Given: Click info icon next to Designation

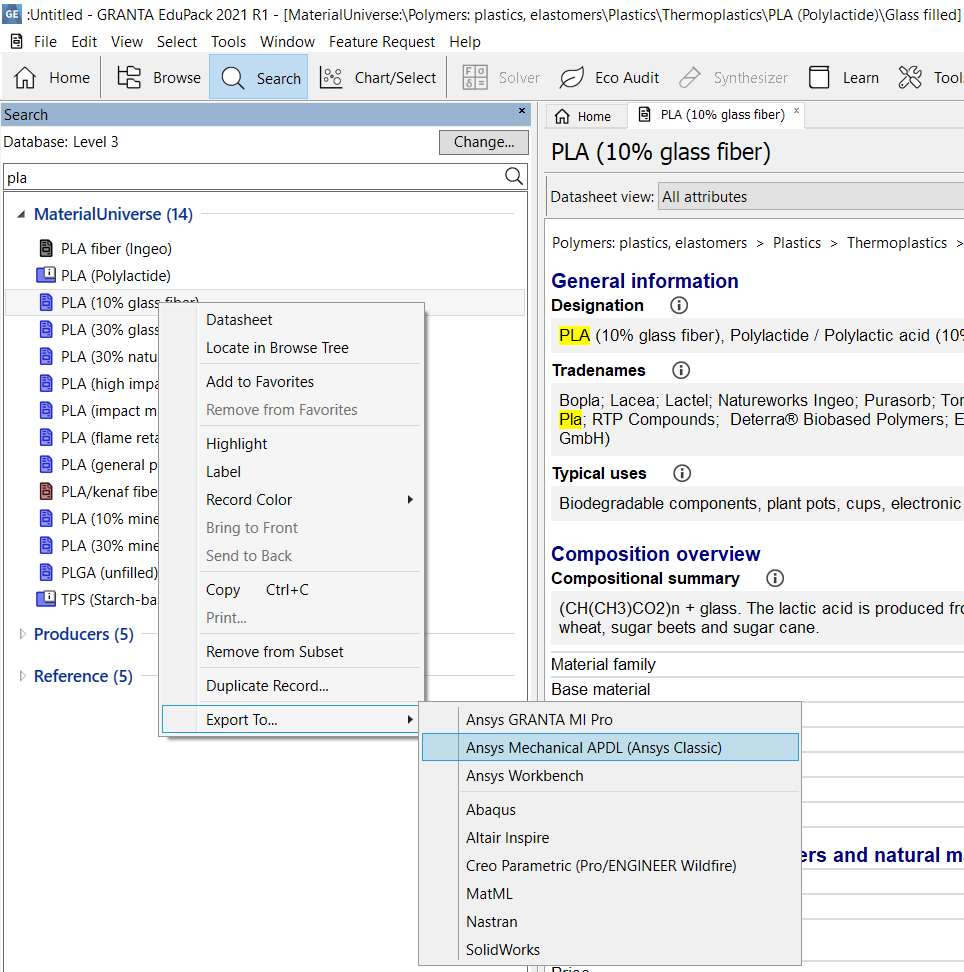Looking at the screenshot, I should [x=679, y=306].
